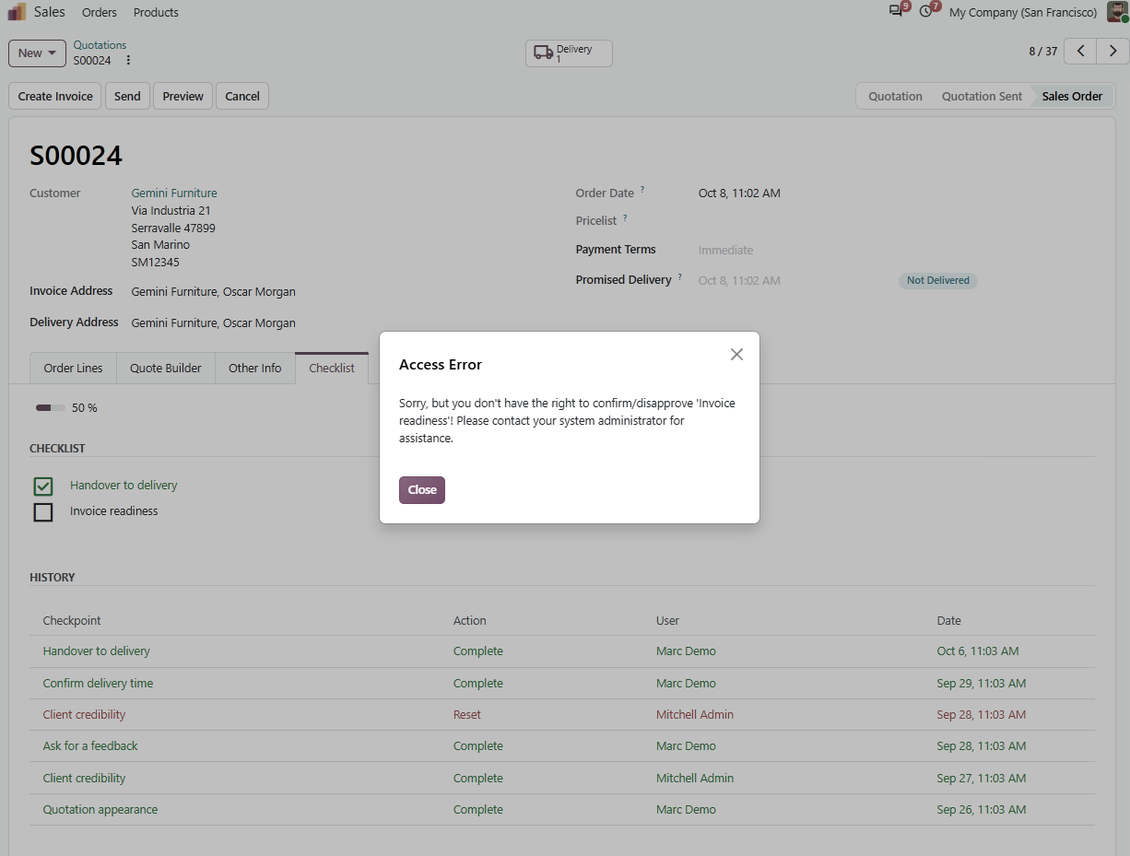Screen dimensions: 1130x856
Task: Click the S00024 order title
Action: [x=76, y=156]
